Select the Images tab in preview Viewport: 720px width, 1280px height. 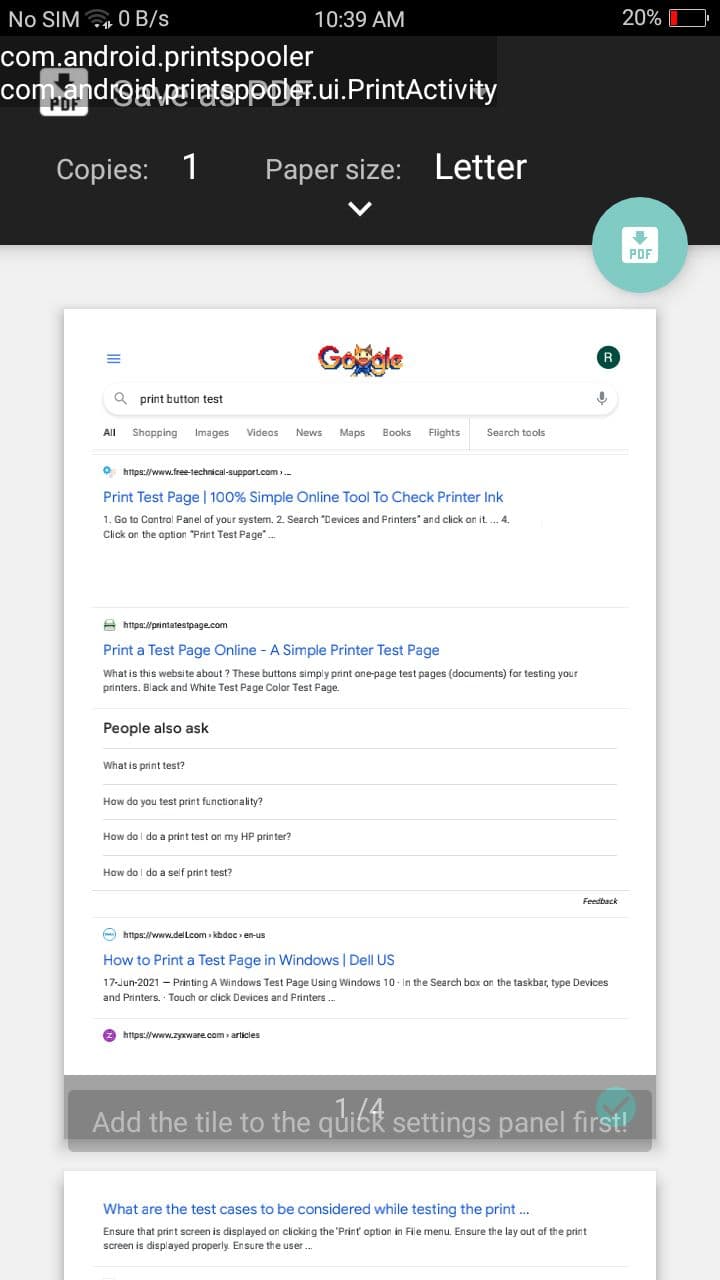[212, 433]
